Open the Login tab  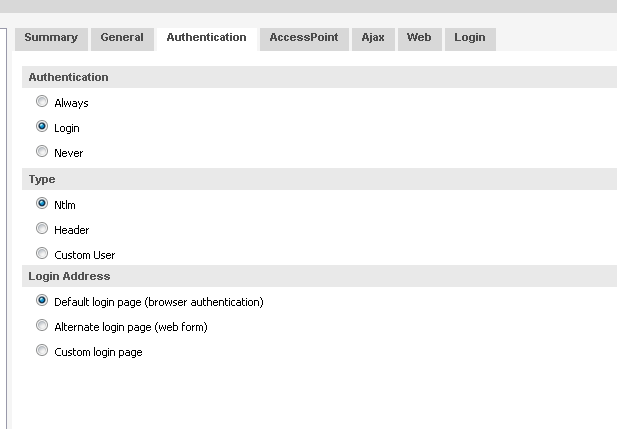pos(470,38)
